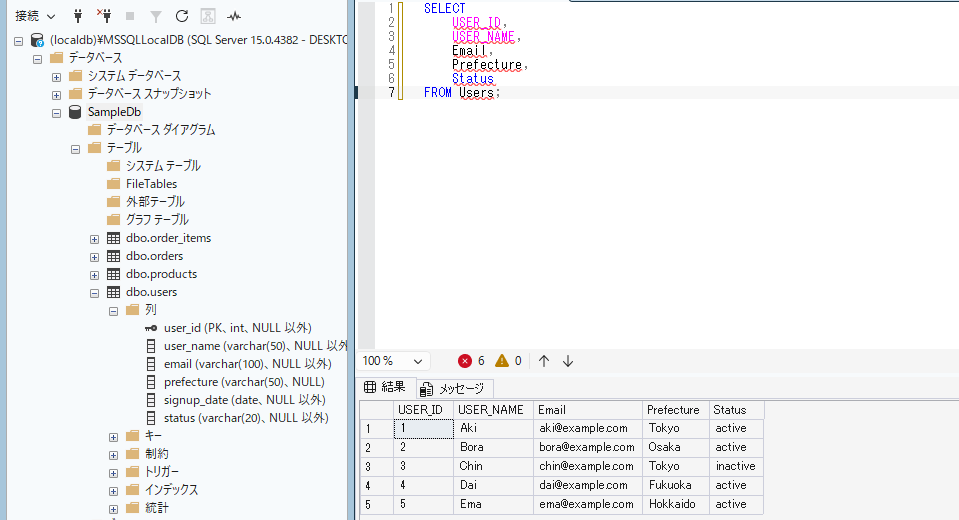Select the dbo.products table
959x520 pixels.
click(161, 274)
